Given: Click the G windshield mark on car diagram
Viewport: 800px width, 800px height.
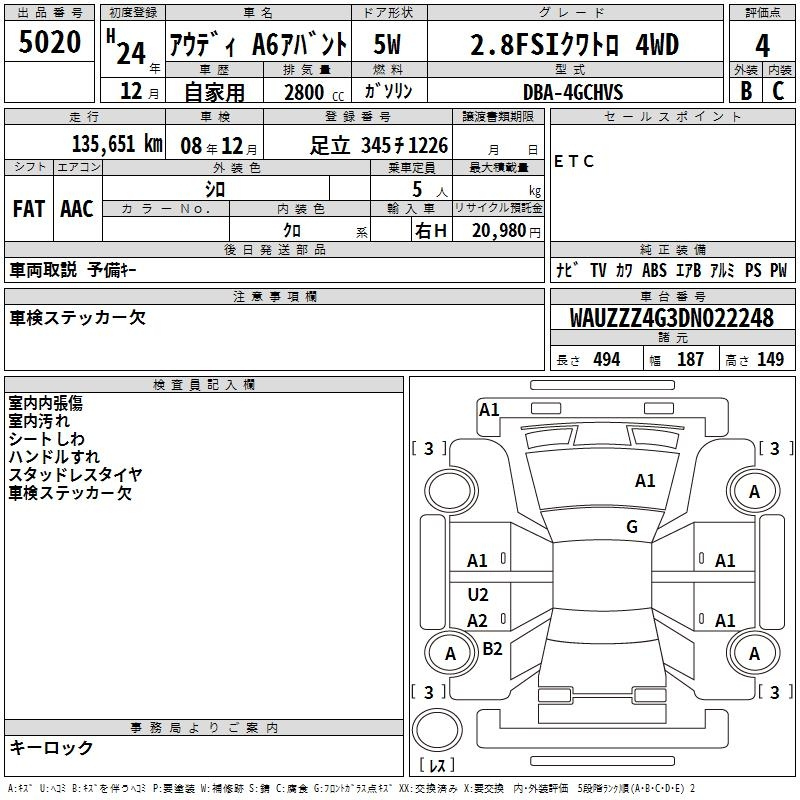Looking at the screenshot, I should click(631, 527).
